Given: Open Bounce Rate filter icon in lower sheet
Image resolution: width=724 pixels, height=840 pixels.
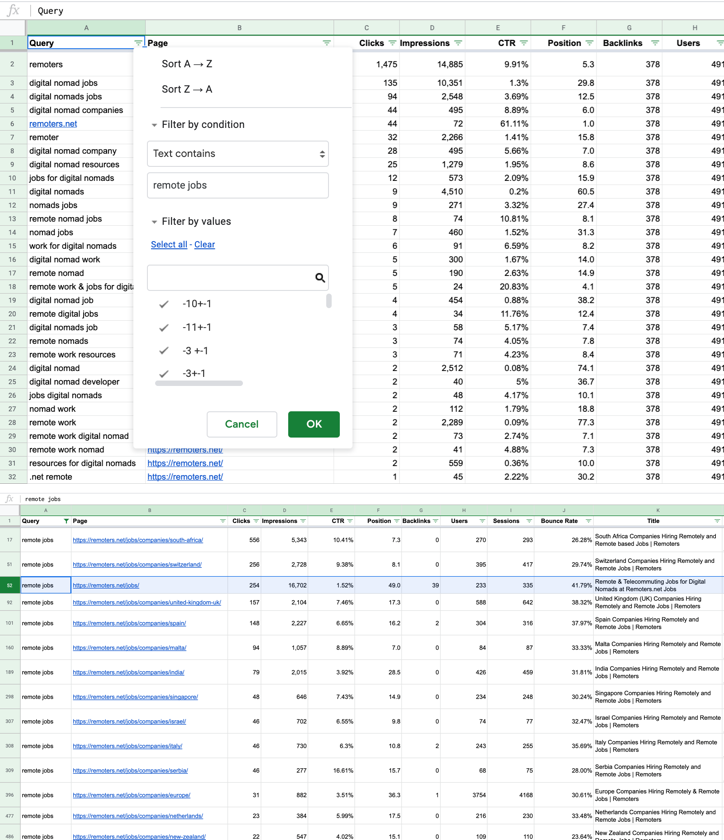Looking at the screenshot, I should pyautogui.click(x=588, y=521).
